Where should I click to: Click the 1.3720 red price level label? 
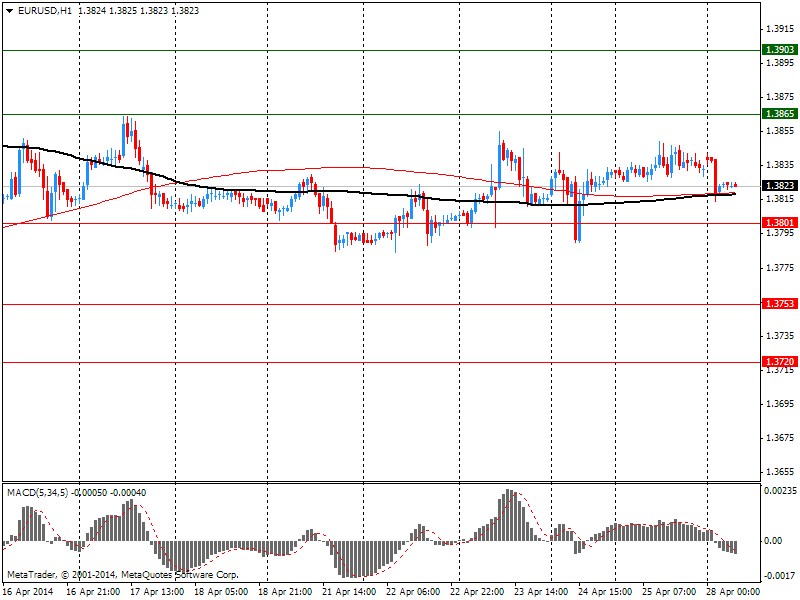click(780, 361)
